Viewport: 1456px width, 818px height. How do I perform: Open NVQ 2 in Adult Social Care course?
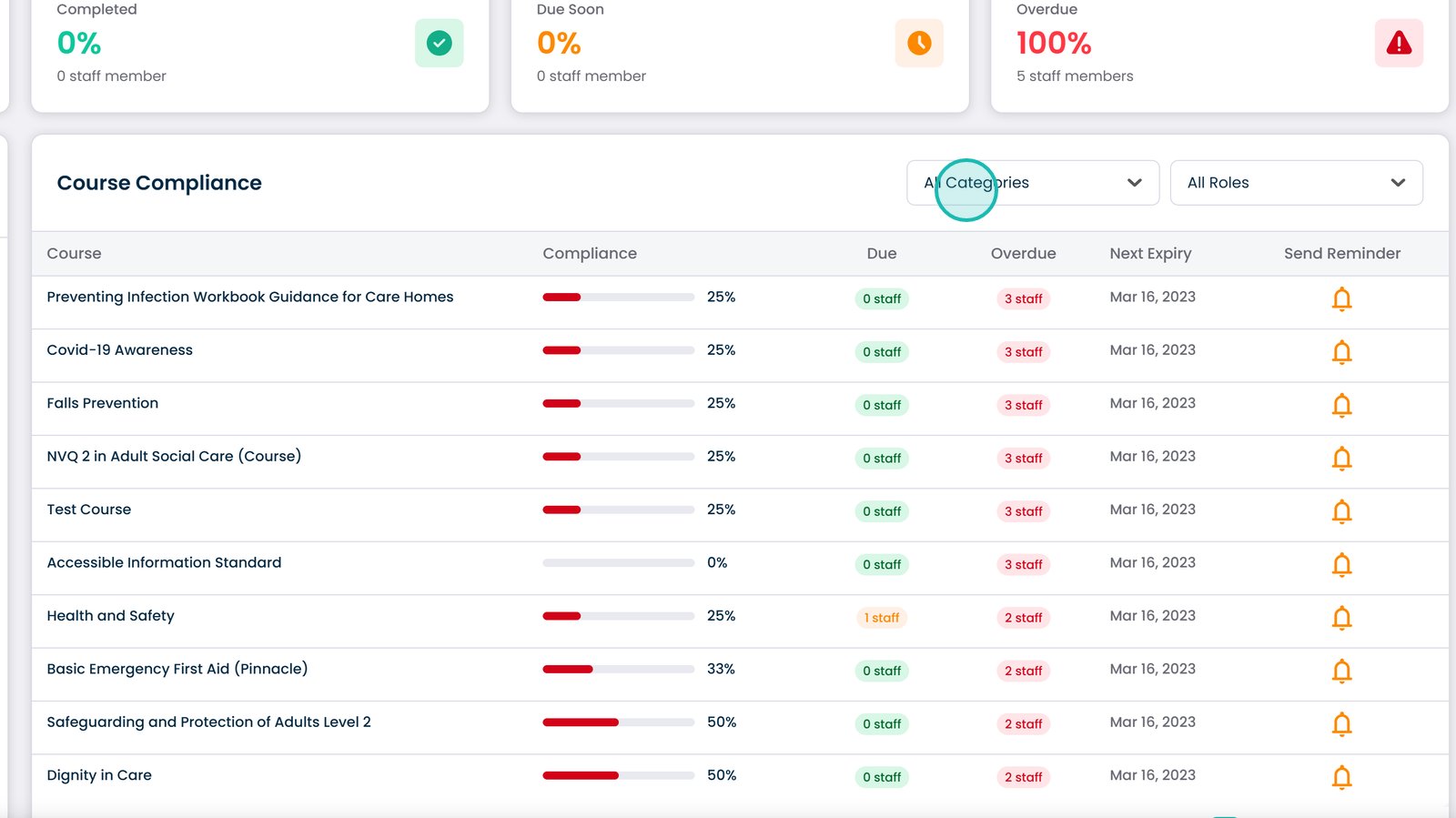[174, 457]
